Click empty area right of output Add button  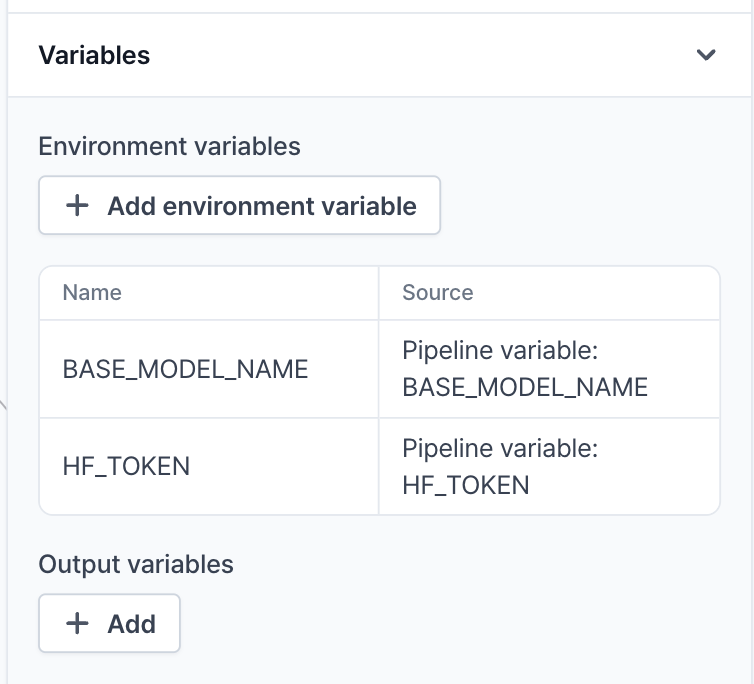coord(450,624)
